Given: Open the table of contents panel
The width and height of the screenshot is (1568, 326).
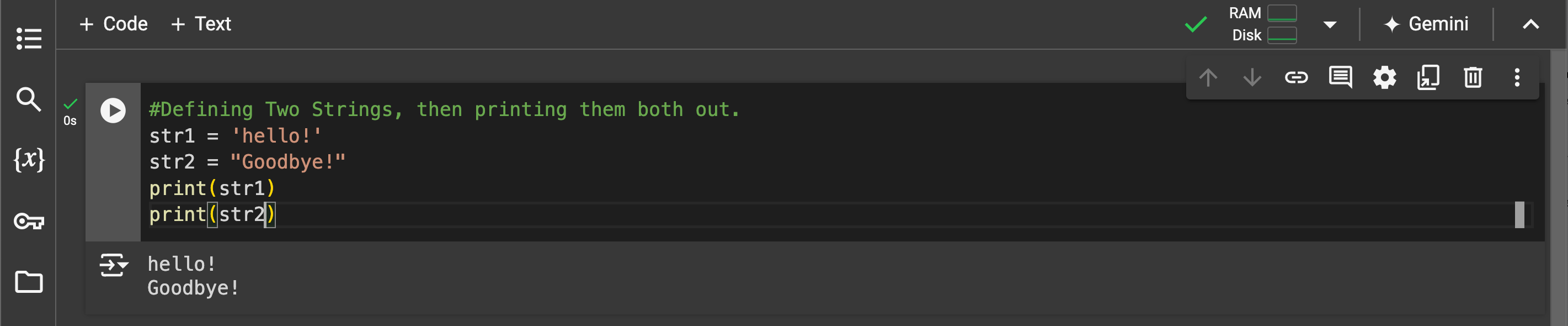Looking at the screenshot, I should coord(29,39).
